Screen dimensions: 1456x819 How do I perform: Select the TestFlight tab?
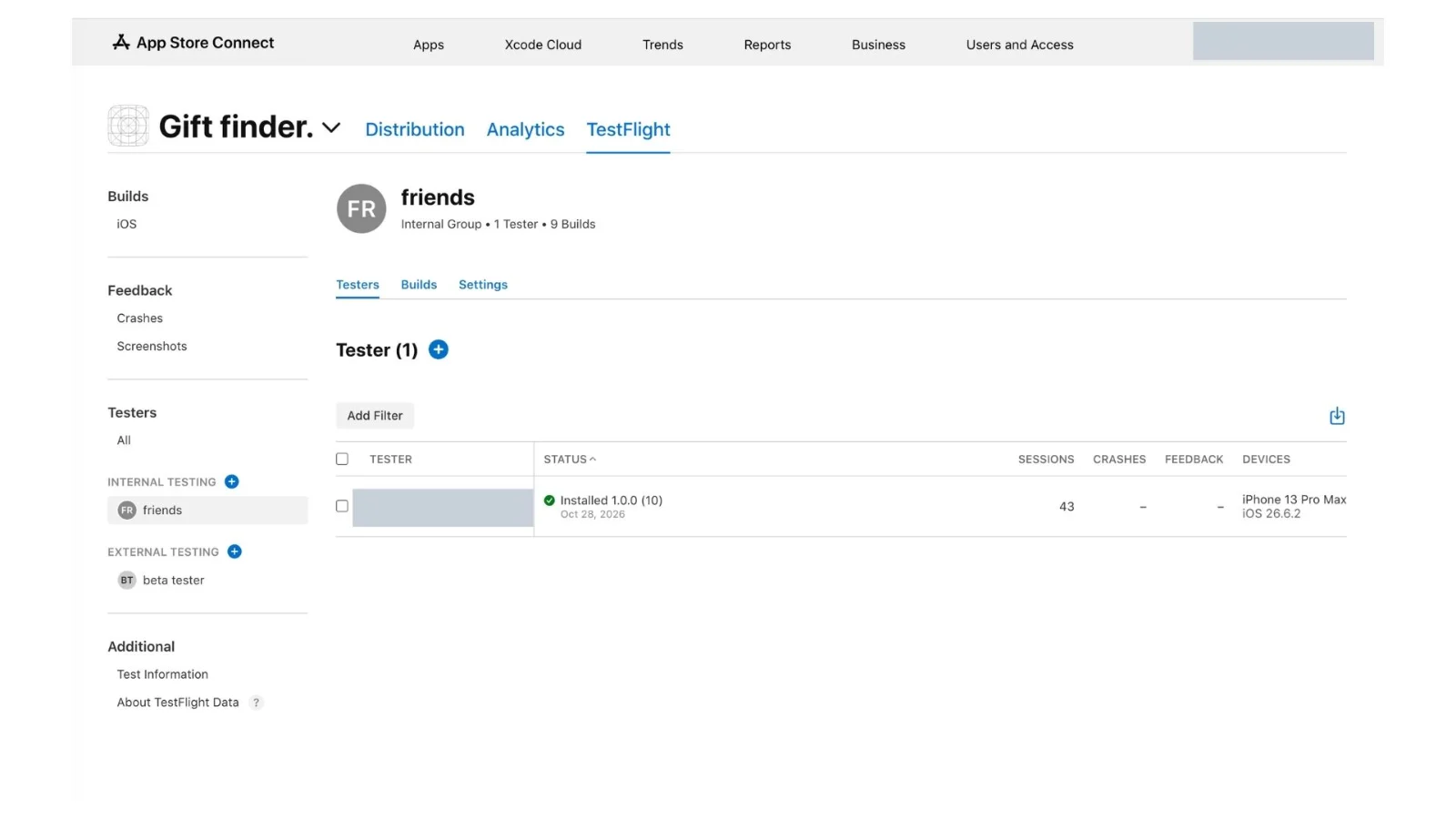tap(628, 129)
